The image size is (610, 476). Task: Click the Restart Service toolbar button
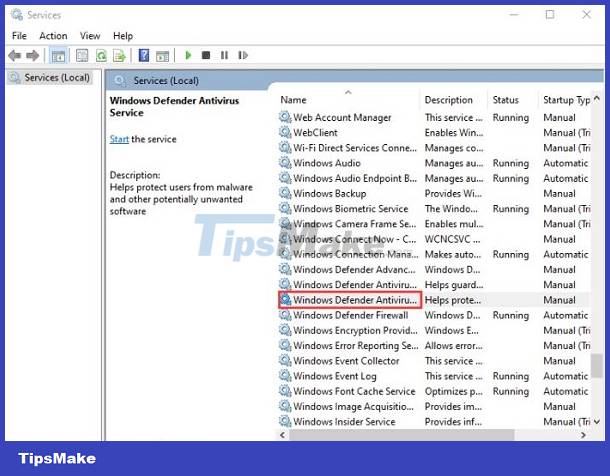(243, 55)
